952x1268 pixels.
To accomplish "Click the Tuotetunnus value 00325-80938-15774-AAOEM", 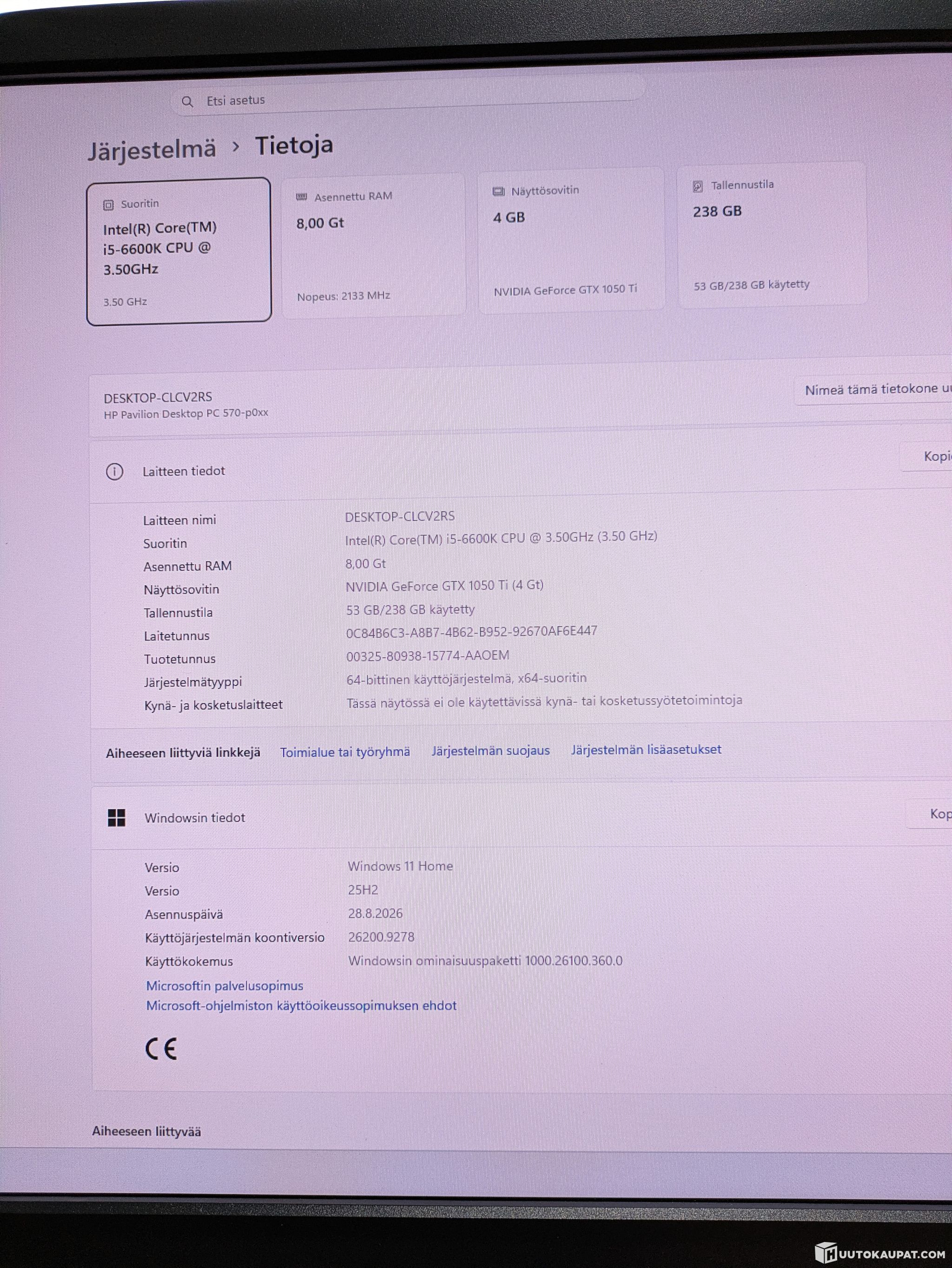I will (428, 656).
